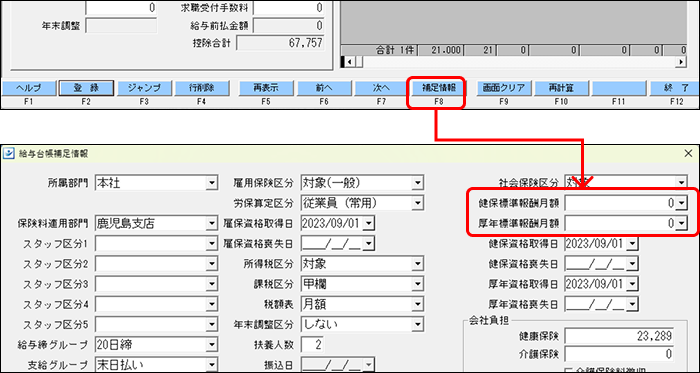Open the 保険料適用部門 dropdown
The height and width of the screenshot is (373, 700).
[212, 224]
